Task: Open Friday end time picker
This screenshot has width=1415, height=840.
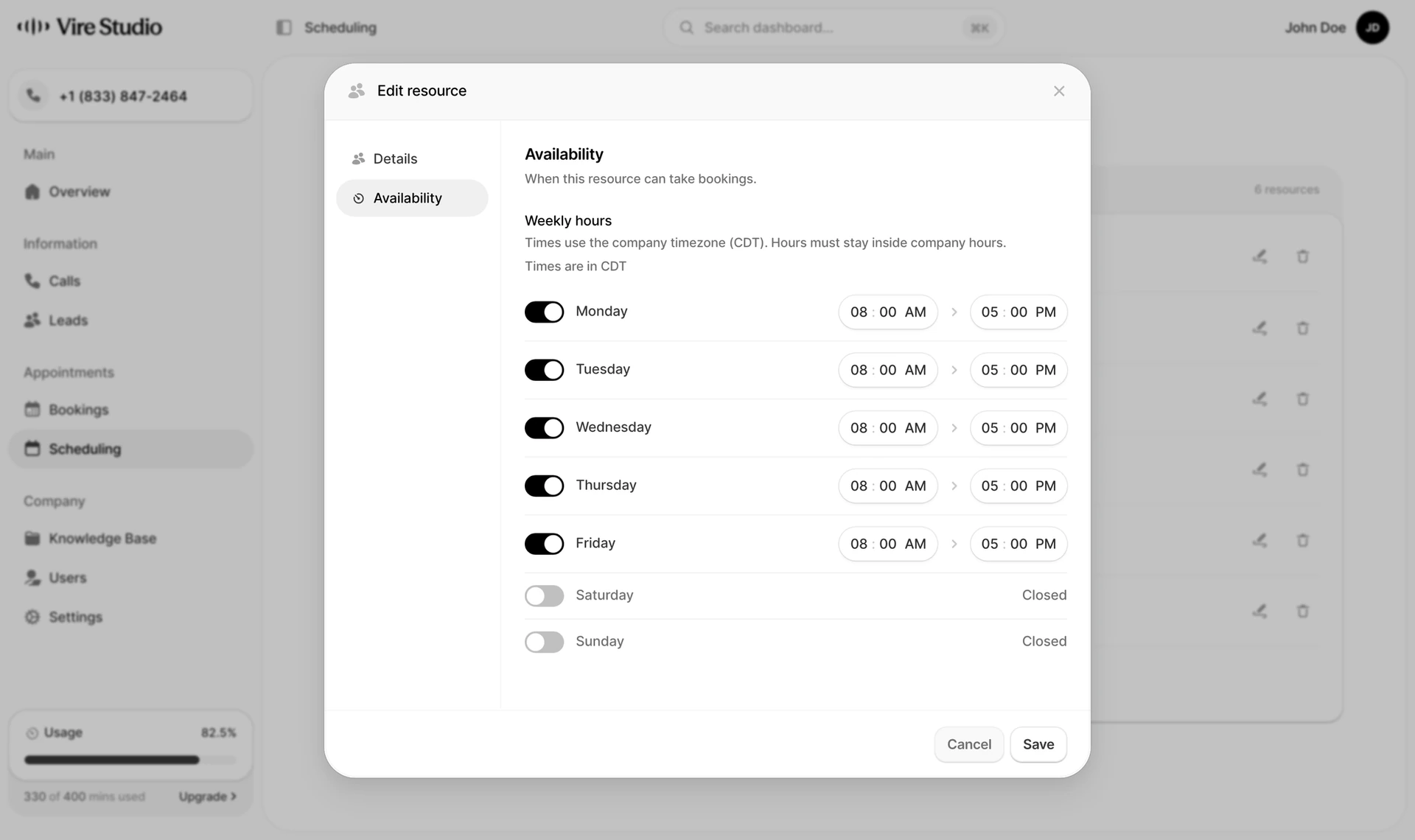Action: coord(1019,544)
